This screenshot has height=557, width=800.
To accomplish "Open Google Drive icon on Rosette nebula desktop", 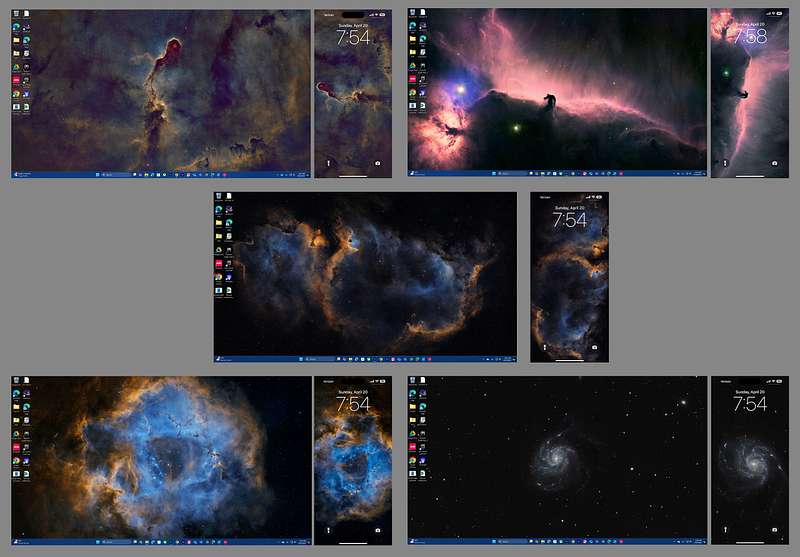I will pyautogui.click(x=16, y=434).
